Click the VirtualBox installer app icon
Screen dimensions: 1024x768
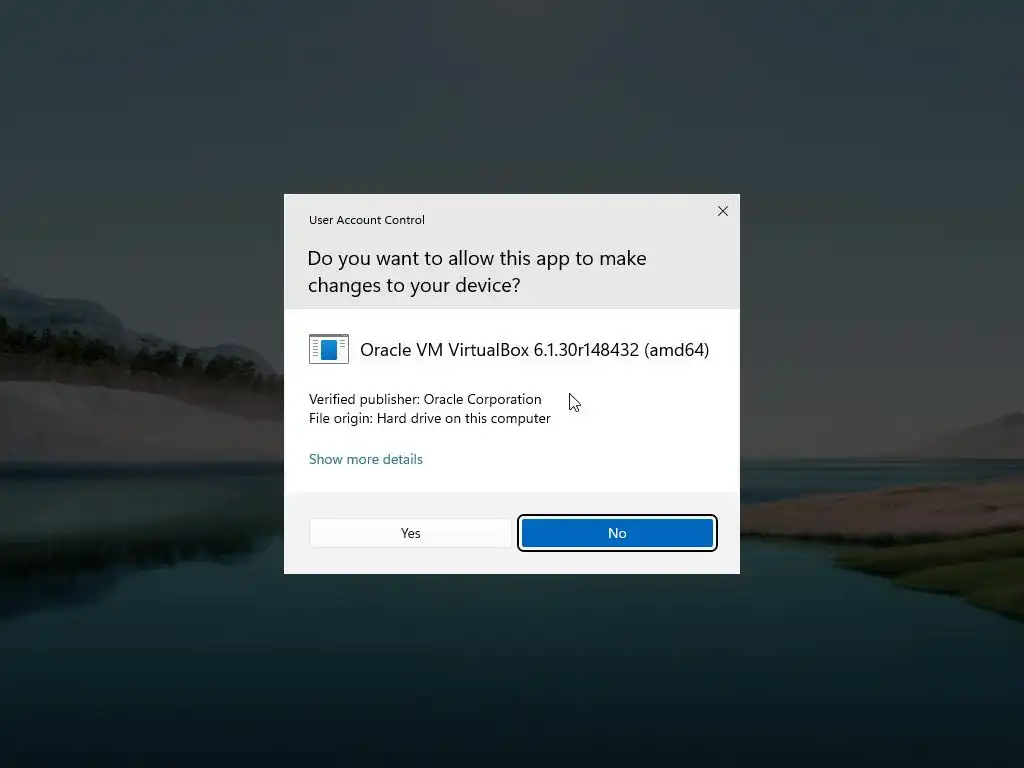tap(328, 349)
